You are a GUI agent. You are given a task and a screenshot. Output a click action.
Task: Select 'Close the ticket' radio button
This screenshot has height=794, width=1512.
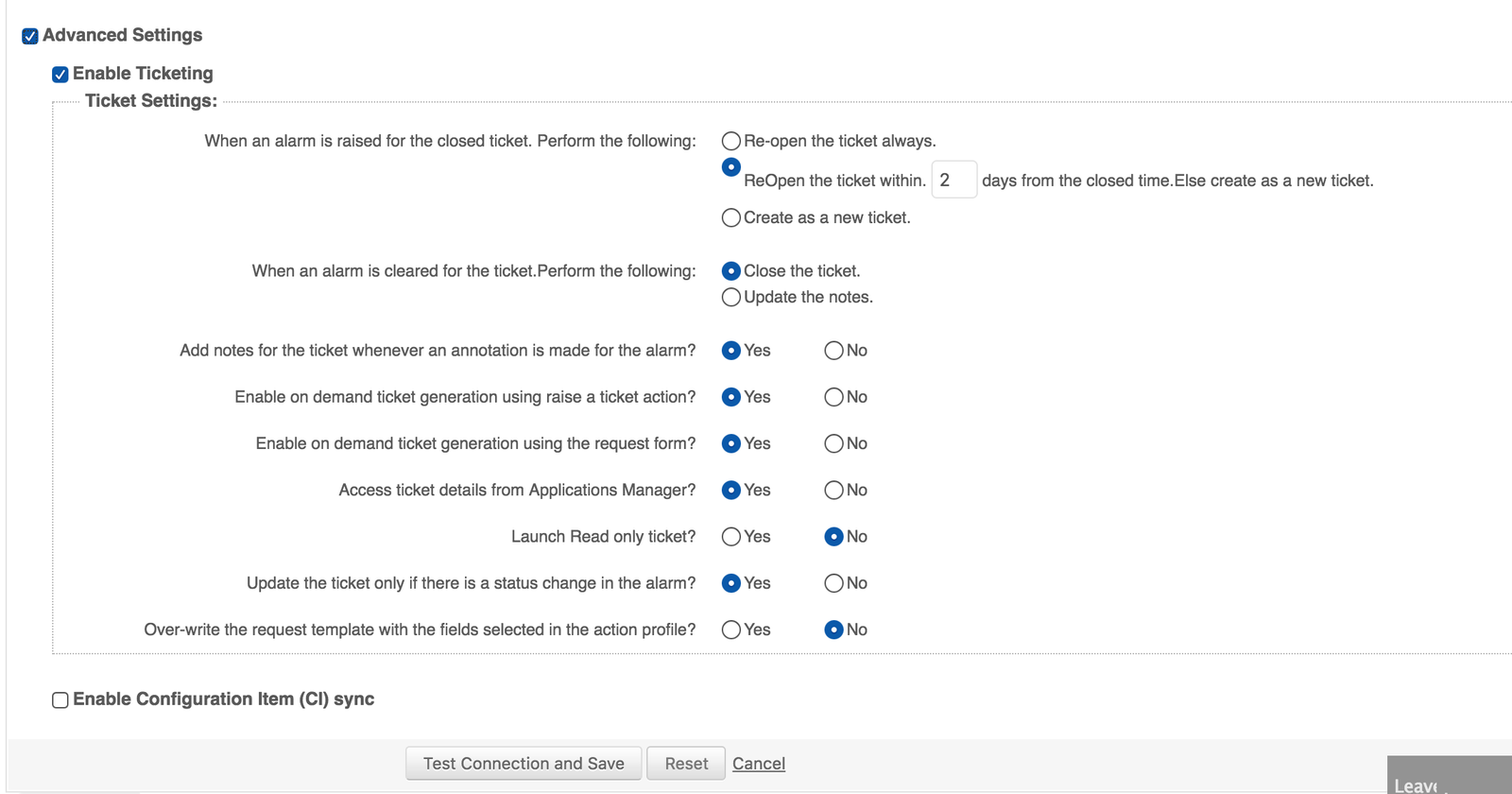point(730,271)
